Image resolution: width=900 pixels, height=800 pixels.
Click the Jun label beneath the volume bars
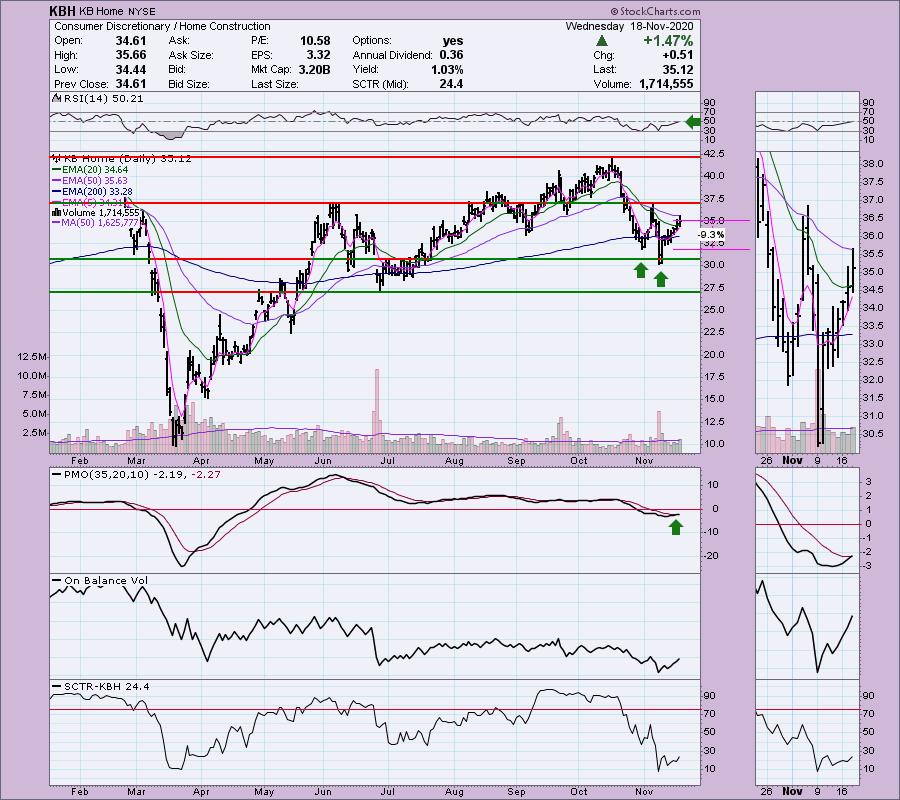(x=323, y=461)
